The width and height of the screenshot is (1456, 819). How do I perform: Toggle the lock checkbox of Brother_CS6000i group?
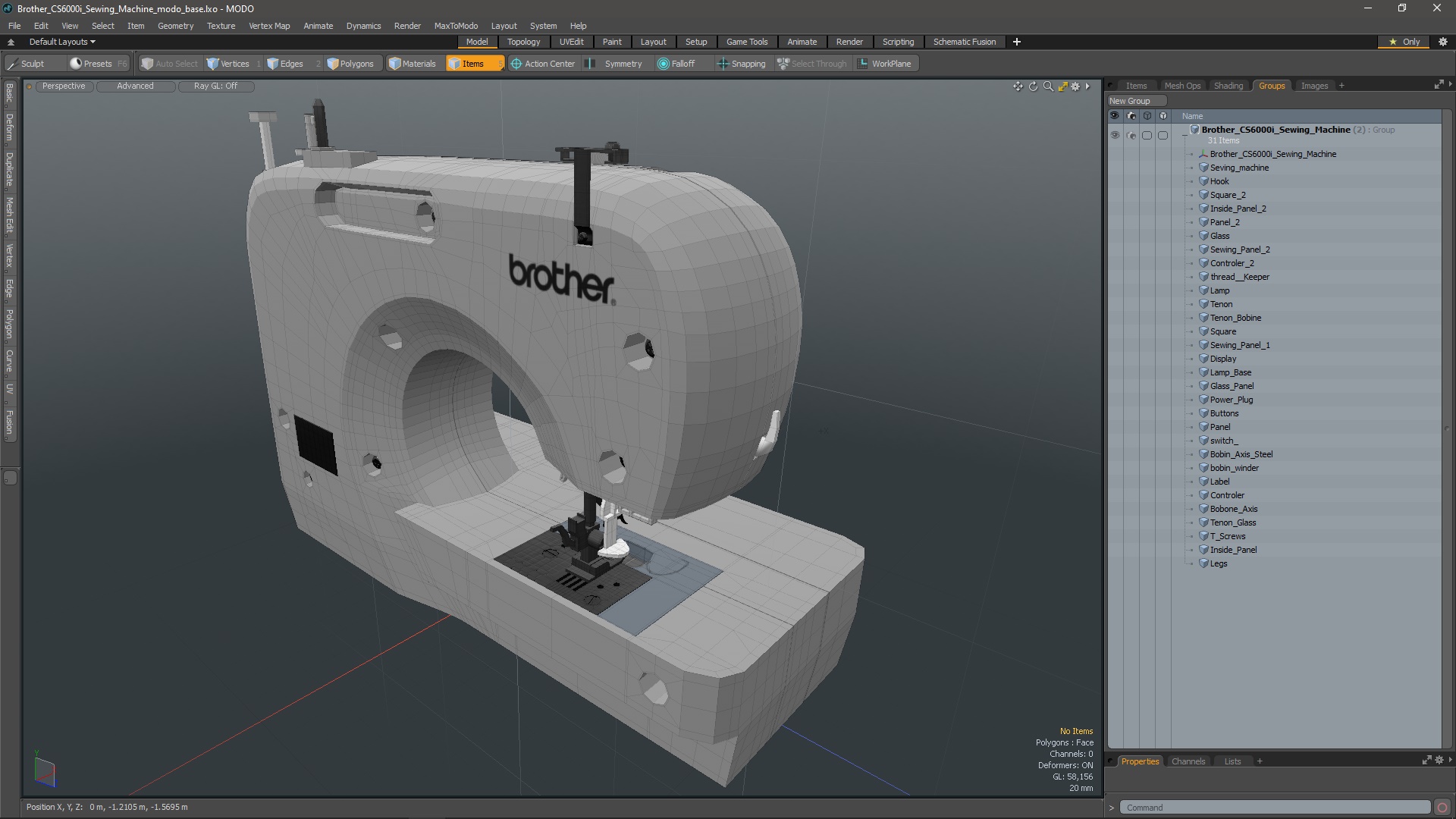tap(1147, 135)
